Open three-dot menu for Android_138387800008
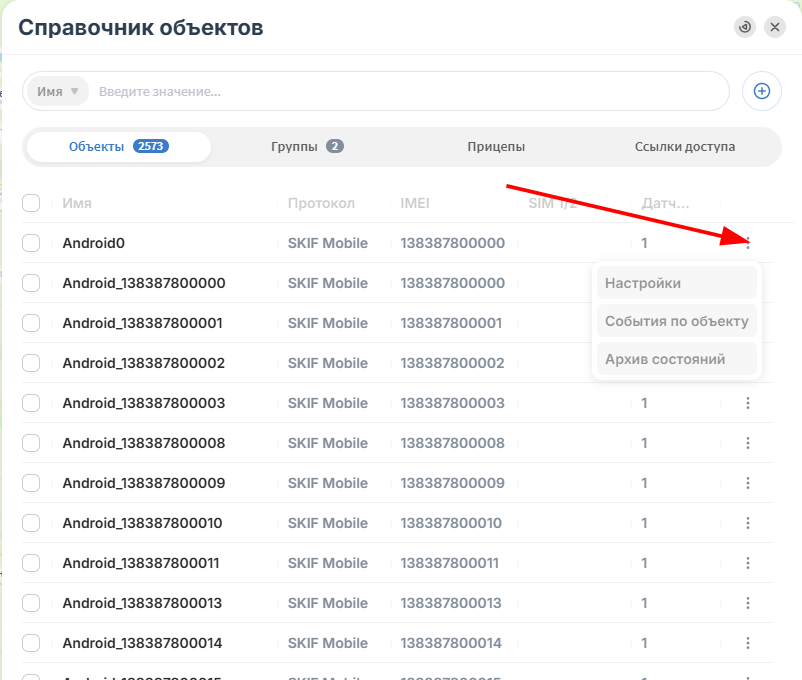The height and width of the screenshot is (680, 802). 748,443
